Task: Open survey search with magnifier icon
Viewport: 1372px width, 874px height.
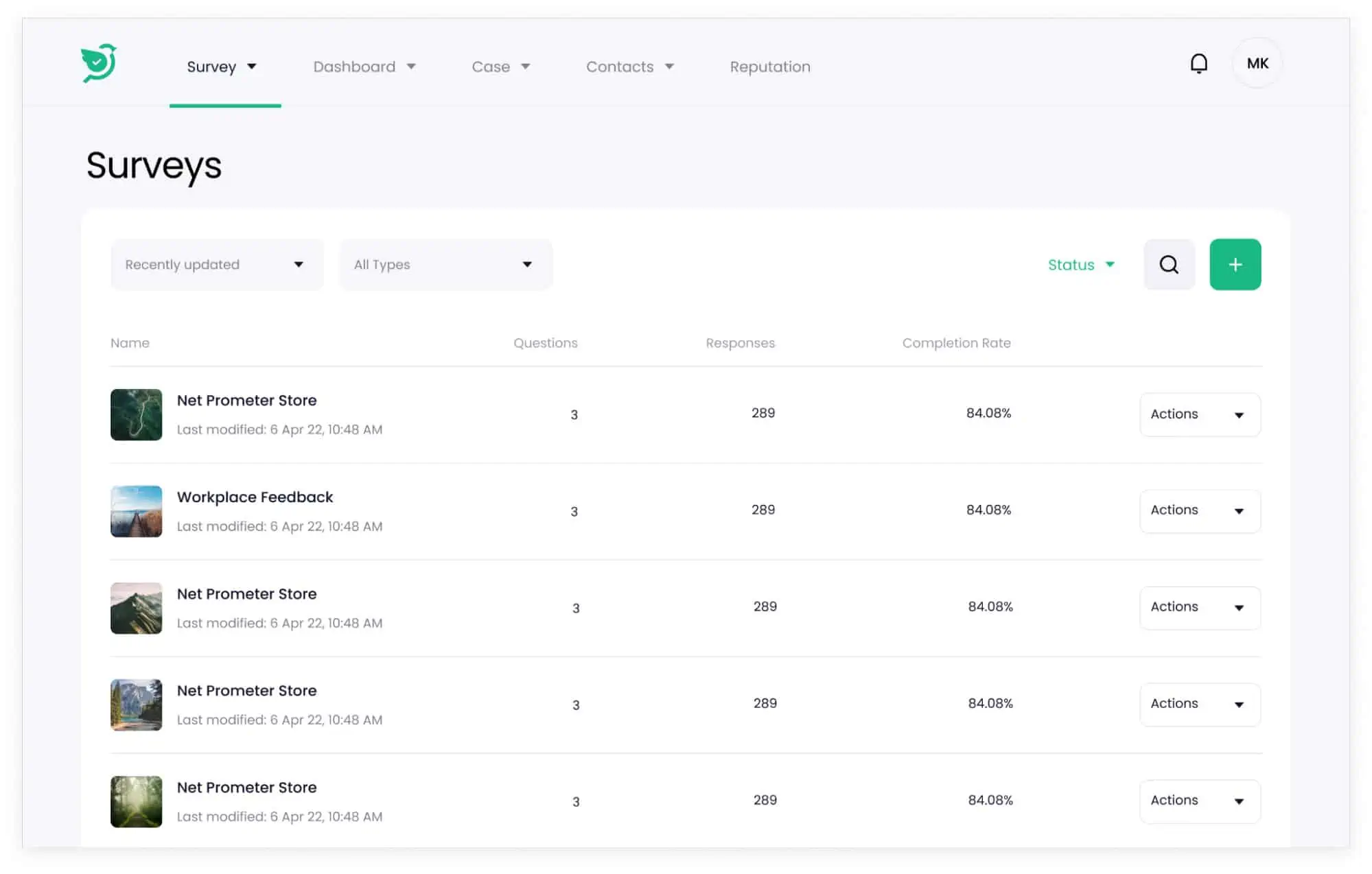Action: (x=1169, y=265)
